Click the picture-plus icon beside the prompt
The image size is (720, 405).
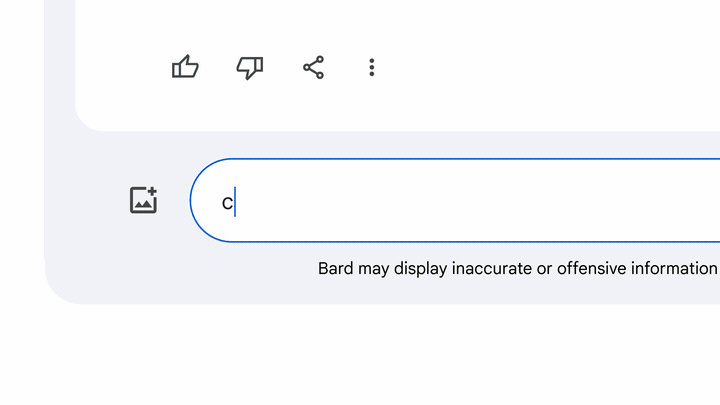point(143,200)
